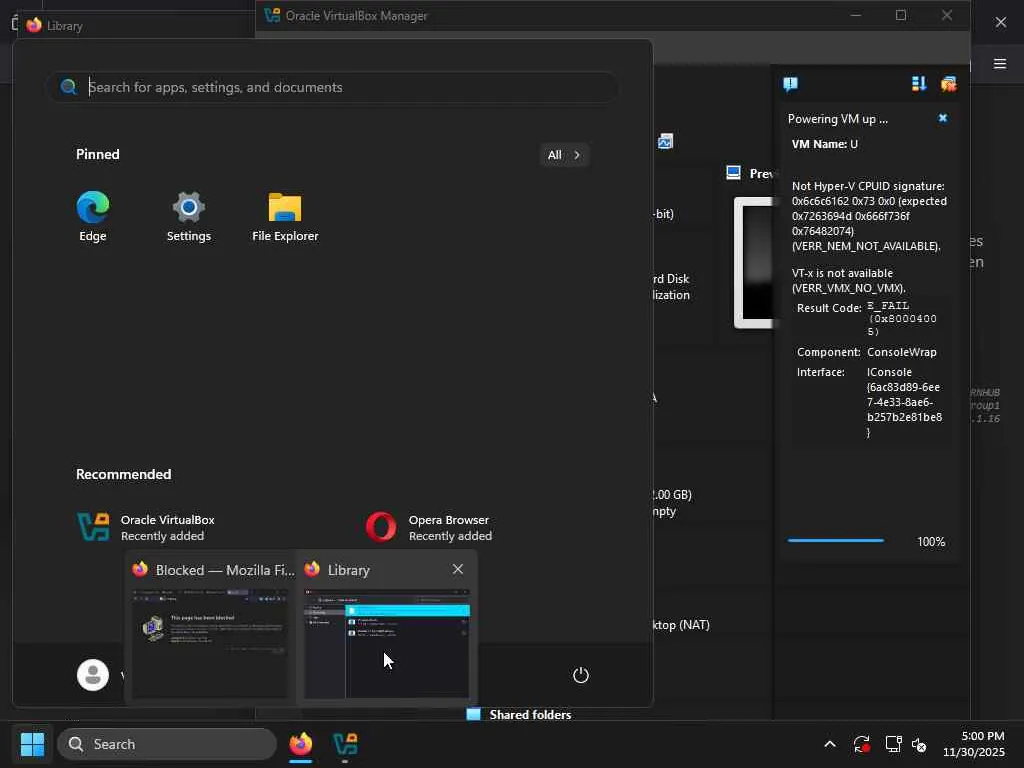Open the Firefox hamburger menu
The image size is (1024, 768).
tap(1000, 63)
